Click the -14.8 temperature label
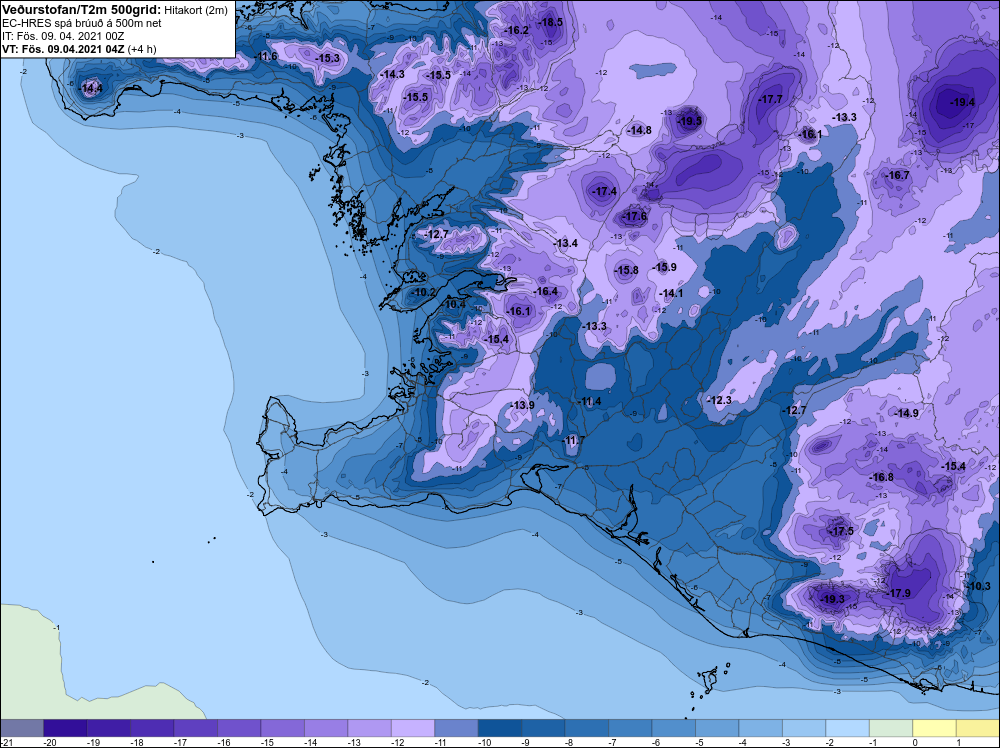The width and height of the screenshot is (1000, 748). [x=639, y=130]
